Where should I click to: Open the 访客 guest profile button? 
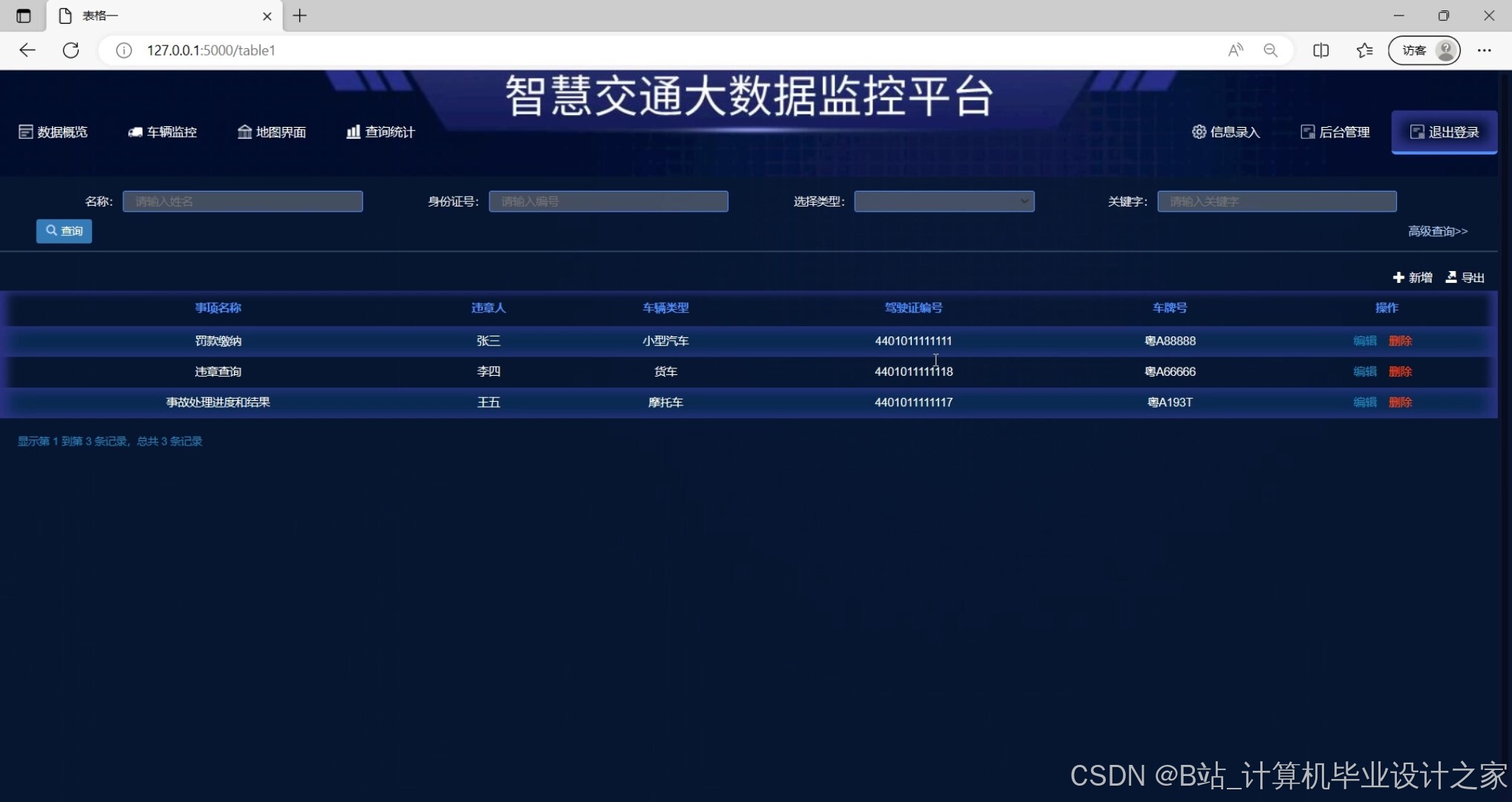pos(1424,50)
